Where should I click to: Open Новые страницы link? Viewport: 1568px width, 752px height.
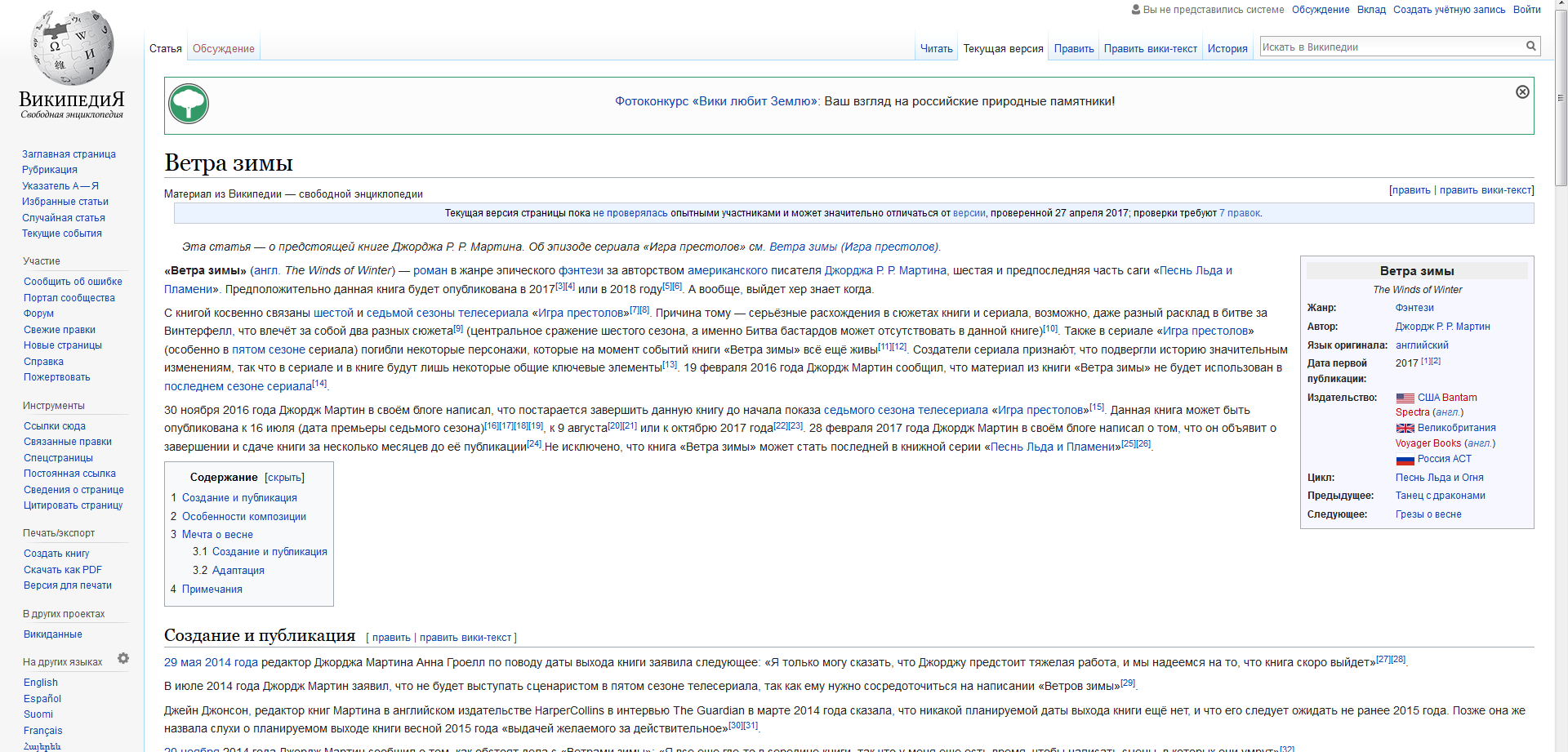tap(63, 345)
